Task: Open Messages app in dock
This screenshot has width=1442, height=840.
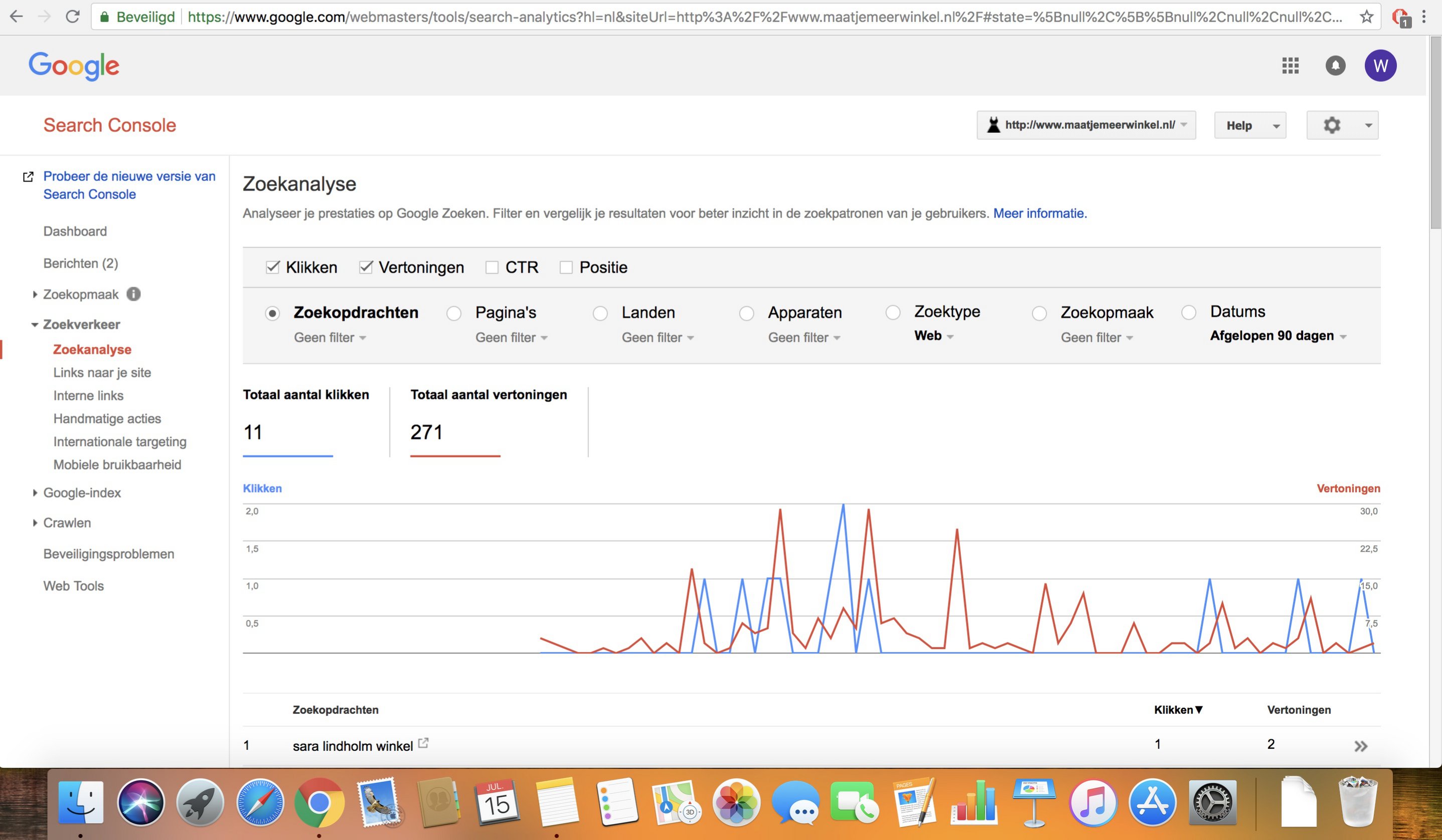Action: [795, 802]
